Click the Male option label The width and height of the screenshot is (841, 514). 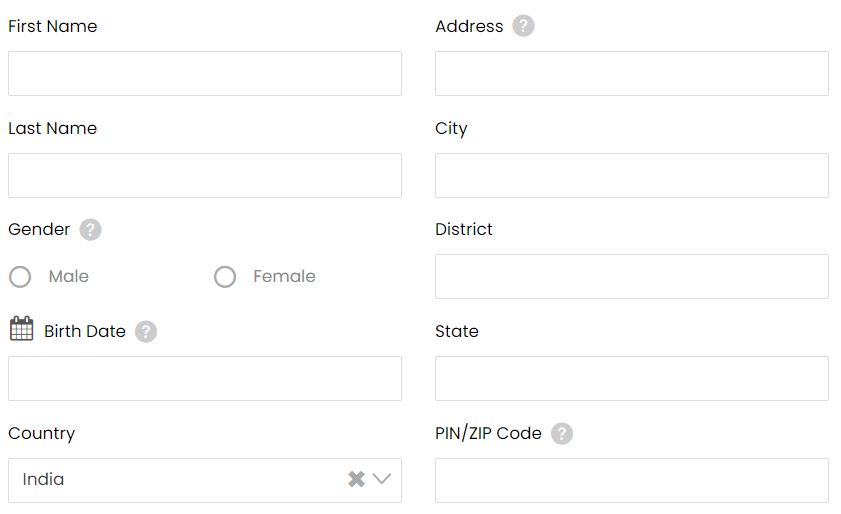point(69,276)
